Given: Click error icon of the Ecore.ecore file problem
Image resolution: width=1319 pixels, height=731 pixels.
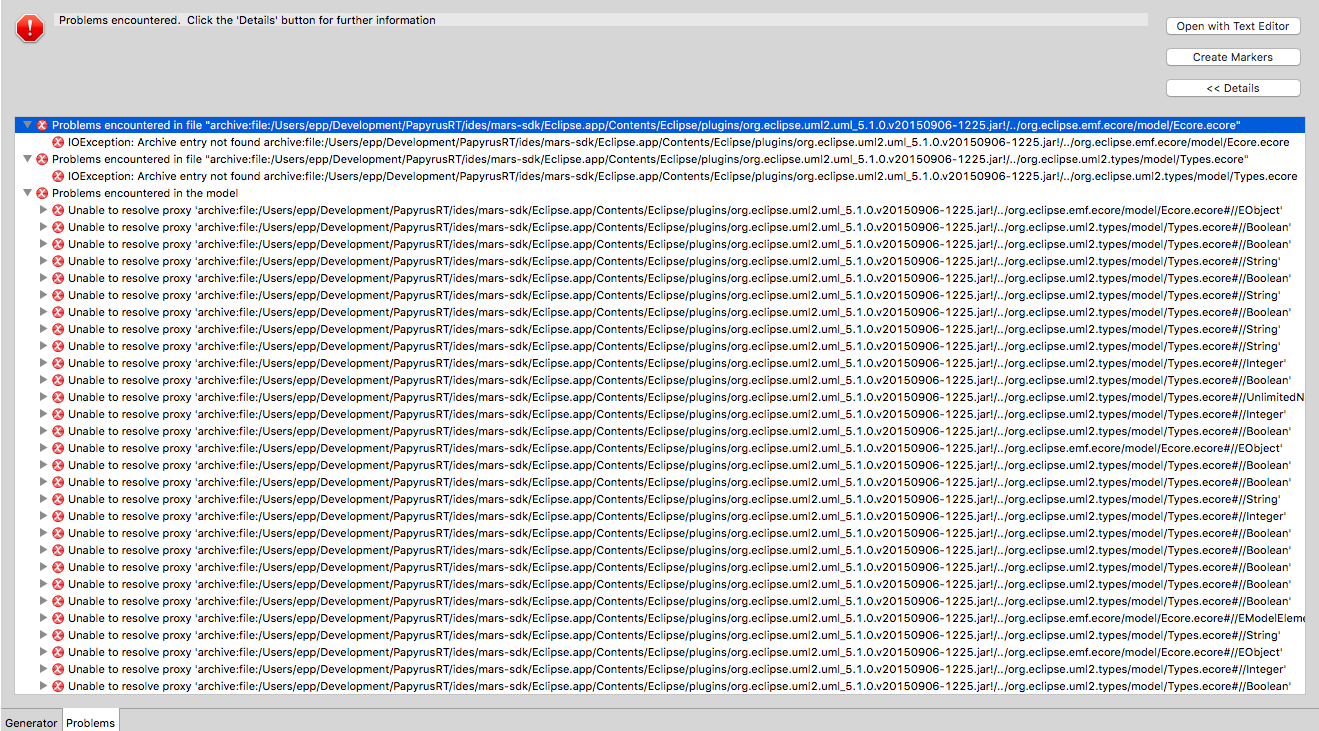Looking at the screenshot, I should [x=42, y=125].
